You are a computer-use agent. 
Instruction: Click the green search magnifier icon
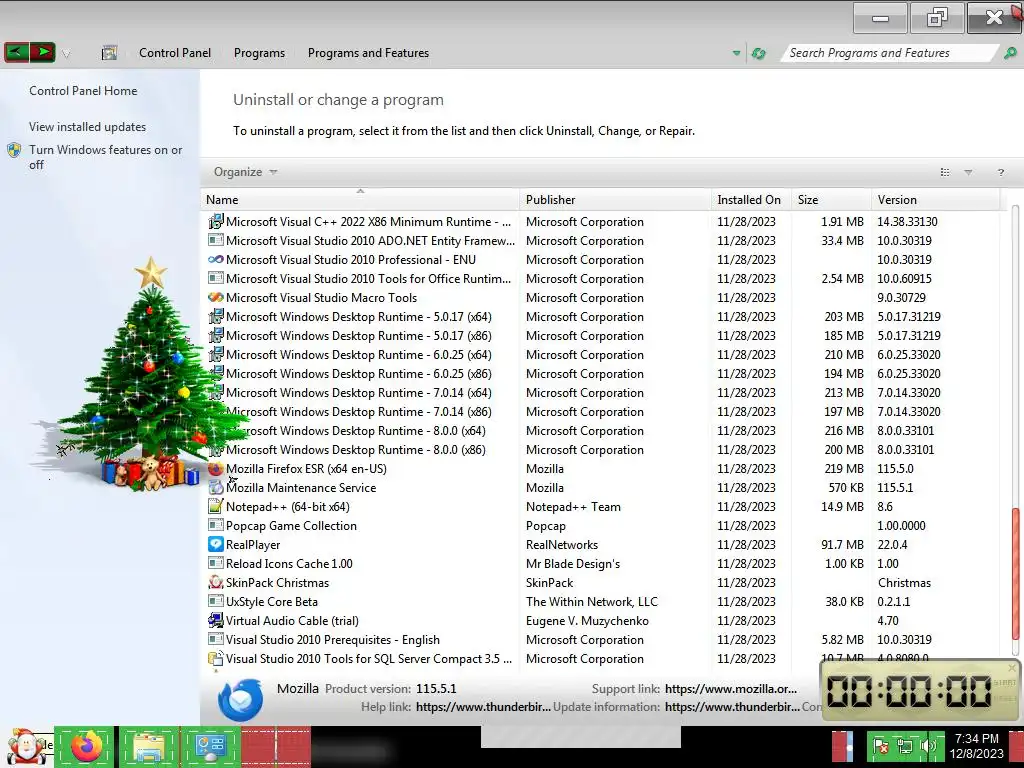(x=1010, y=53)
